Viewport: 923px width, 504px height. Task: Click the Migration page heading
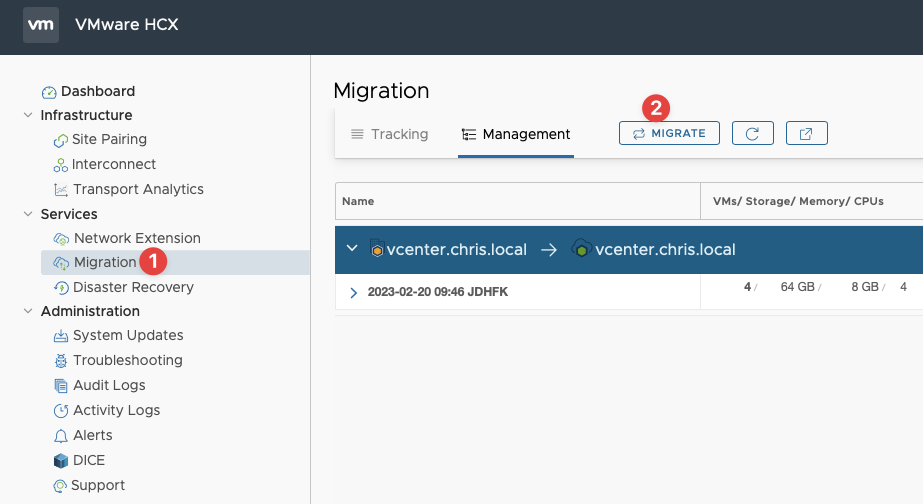coord(381,91)
